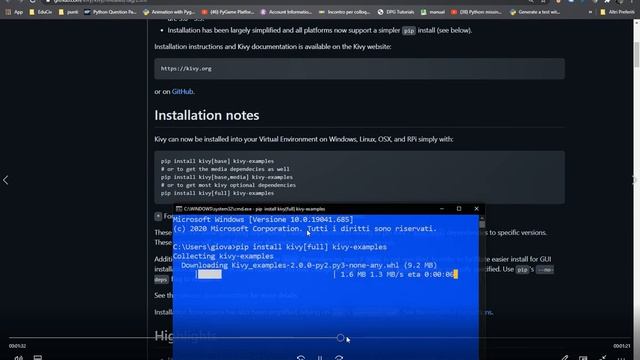
Task: Enter full screen video mode
Action: pos(602,358)
